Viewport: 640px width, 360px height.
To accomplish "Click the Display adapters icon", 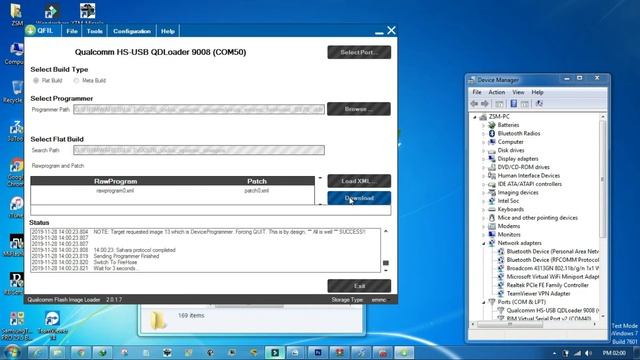I will (492, 159).
